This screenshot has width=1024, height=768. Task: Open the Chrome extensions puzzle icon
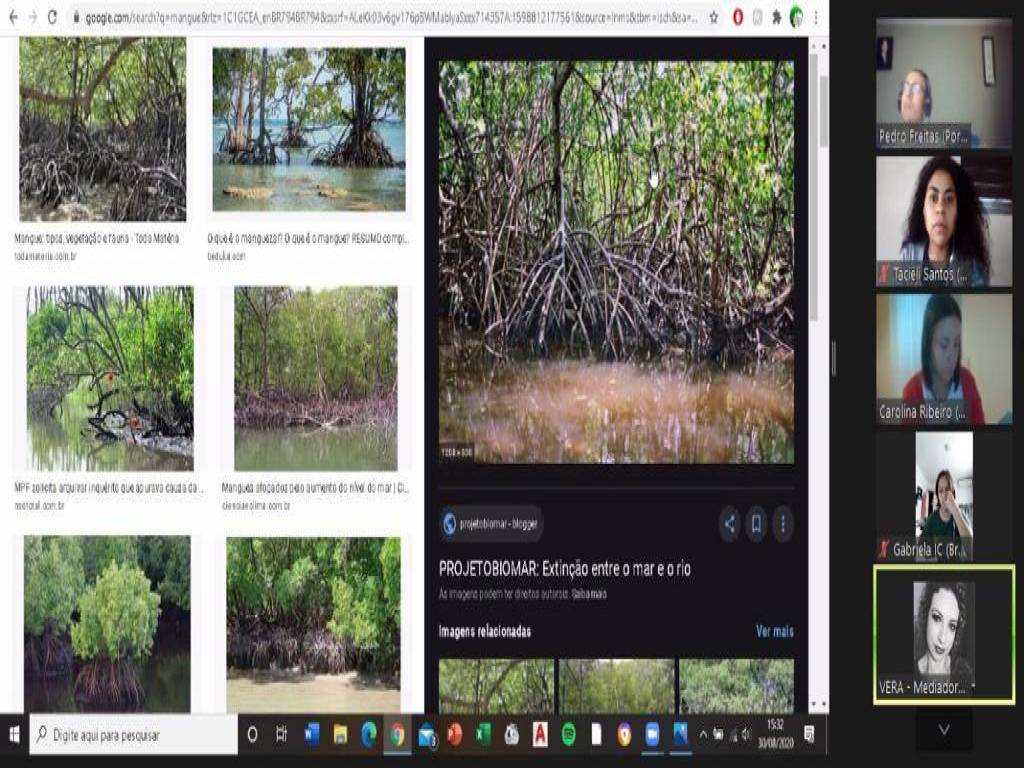pyautogui.click(x=776, y=17)
